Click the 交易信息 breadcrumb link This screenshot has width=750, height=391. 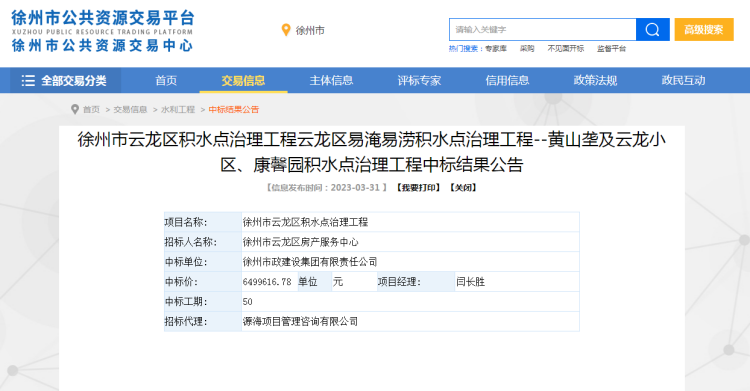[x=130, y=110]
